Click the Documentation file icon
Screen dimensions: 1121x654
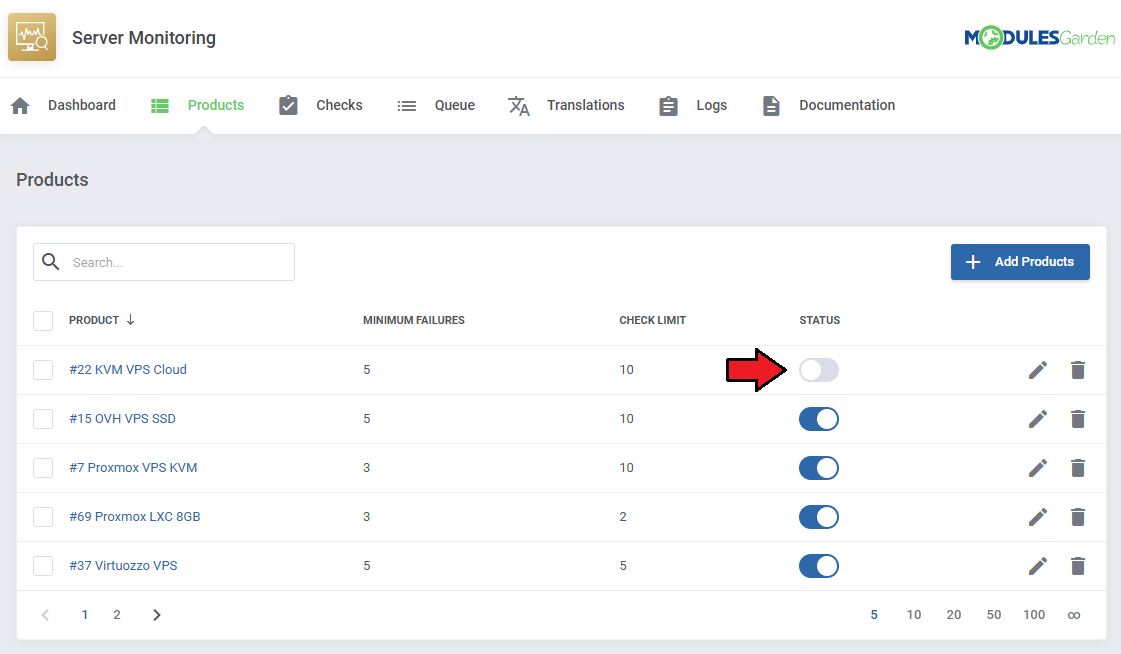(x=771, y=106)
